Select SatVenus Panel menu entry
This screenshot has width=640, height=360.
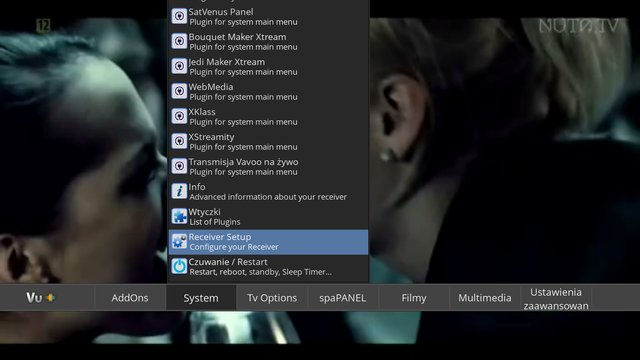[x=268, y=17]
